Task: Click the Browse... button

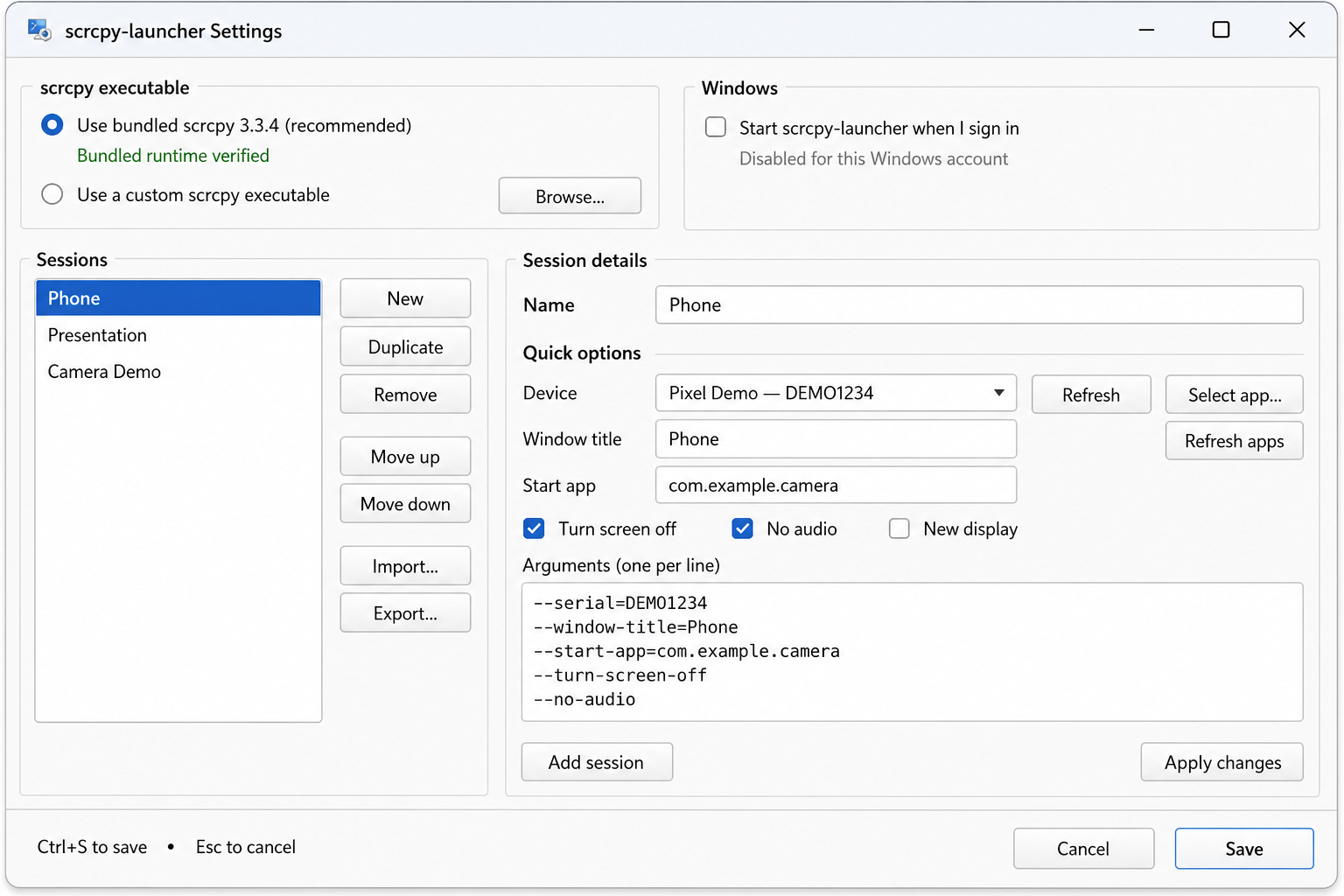Action: click(570, 196)
